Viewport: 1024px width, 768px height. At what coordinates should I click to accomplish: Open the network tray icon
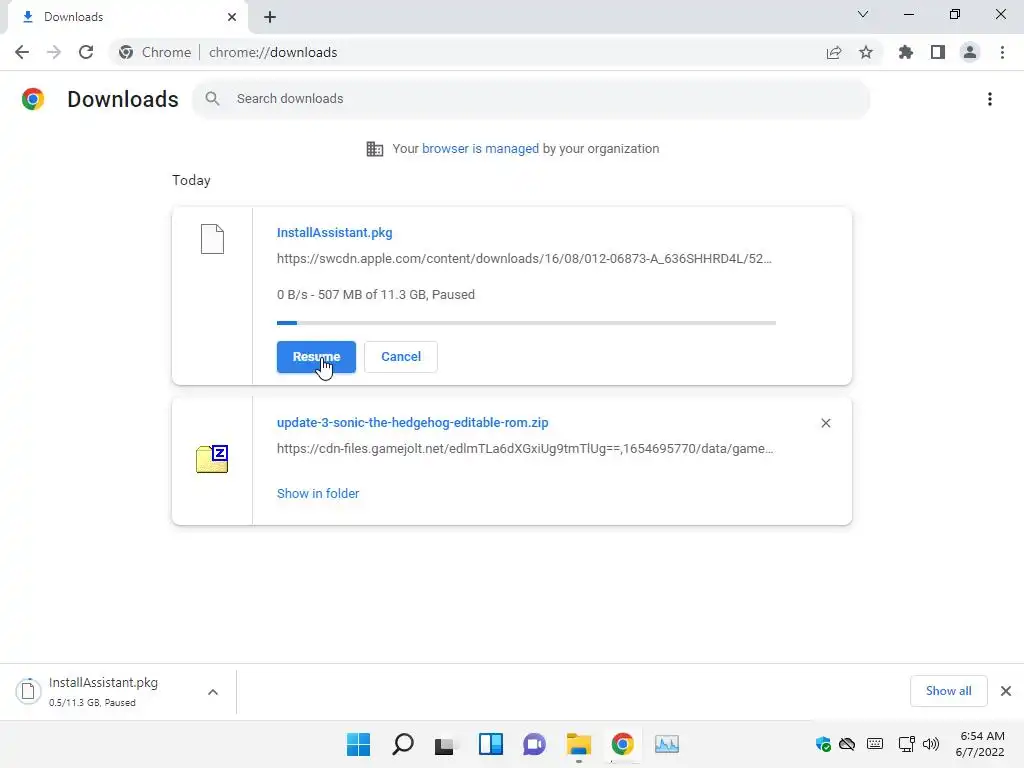tap(906, 744)
